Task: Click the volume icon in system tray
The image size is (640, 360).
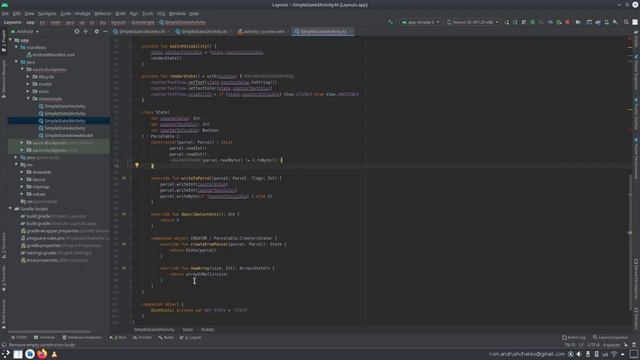Action: [579, 354]
